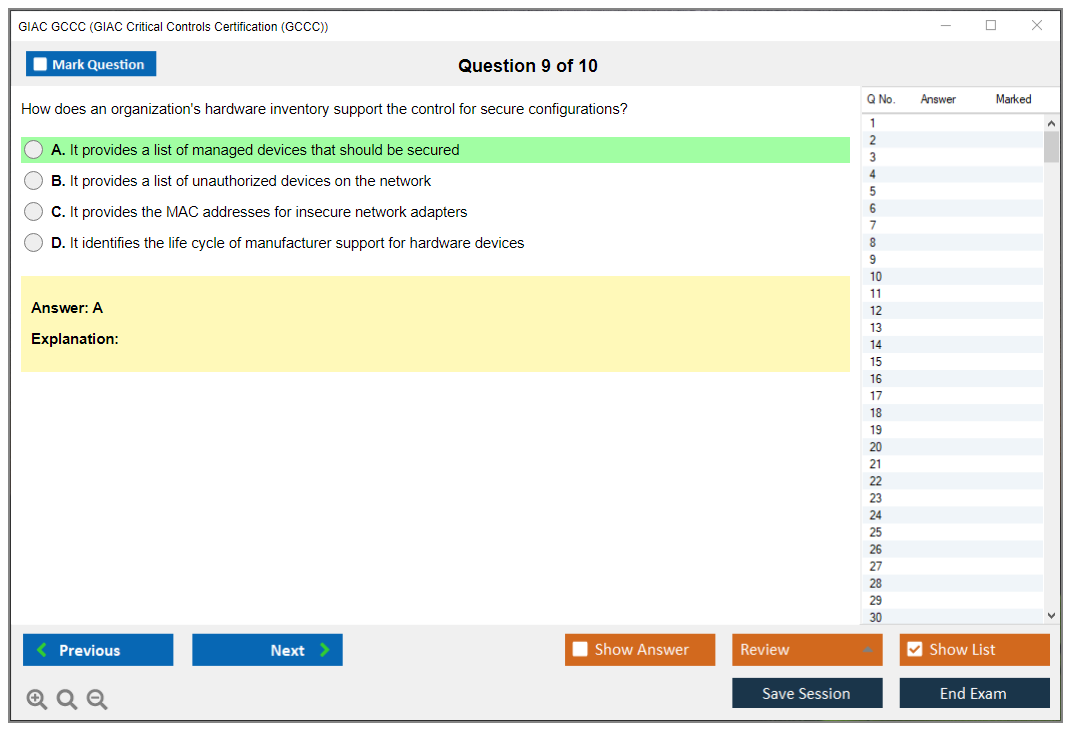Image resolution: width=1075 pixels, height=735 pixels.
Task: Uncheck the Show List checkbox
Action: point(914,650)
